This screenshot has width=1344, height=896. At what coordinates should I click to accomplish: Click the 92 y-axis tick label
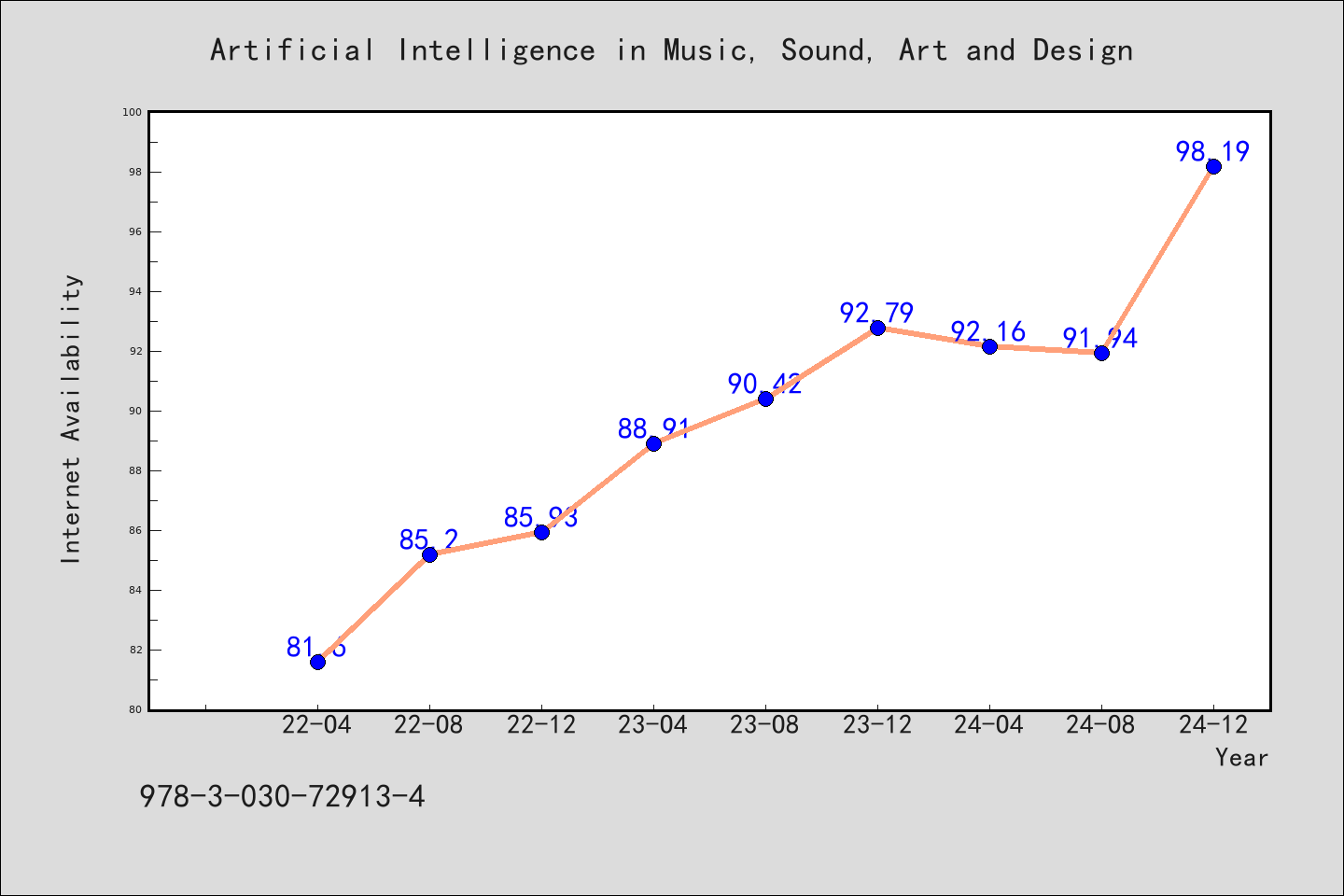coord(136,351)
